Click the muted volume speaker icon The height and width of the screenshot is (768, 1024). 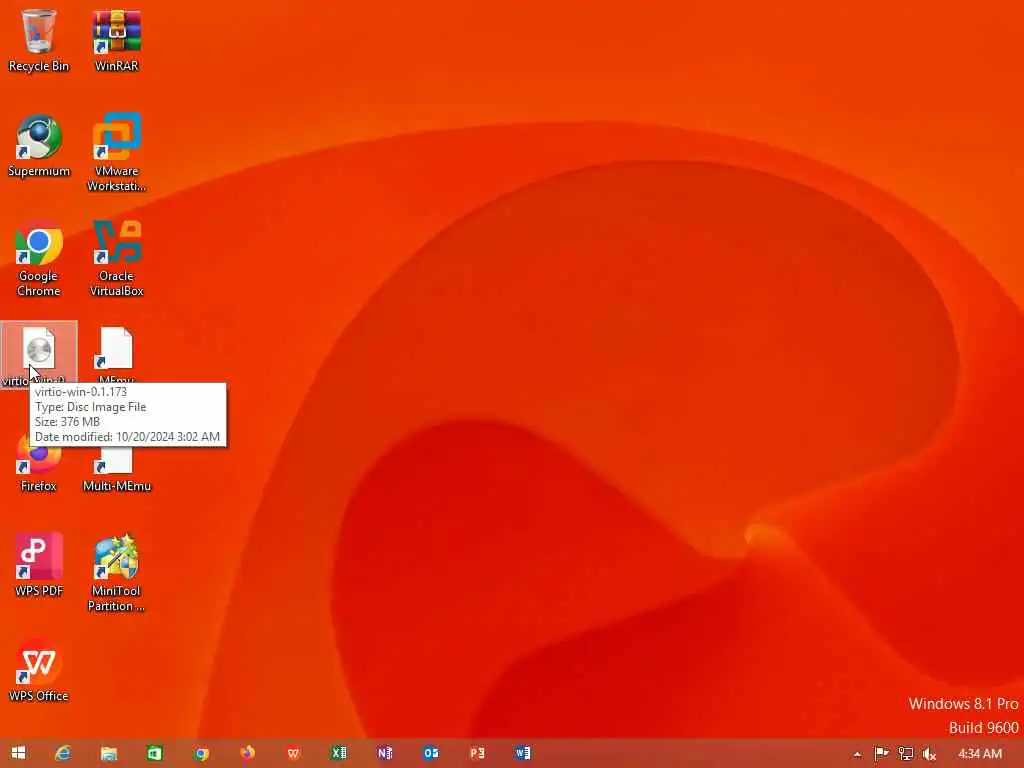click(x=929, y=754)
